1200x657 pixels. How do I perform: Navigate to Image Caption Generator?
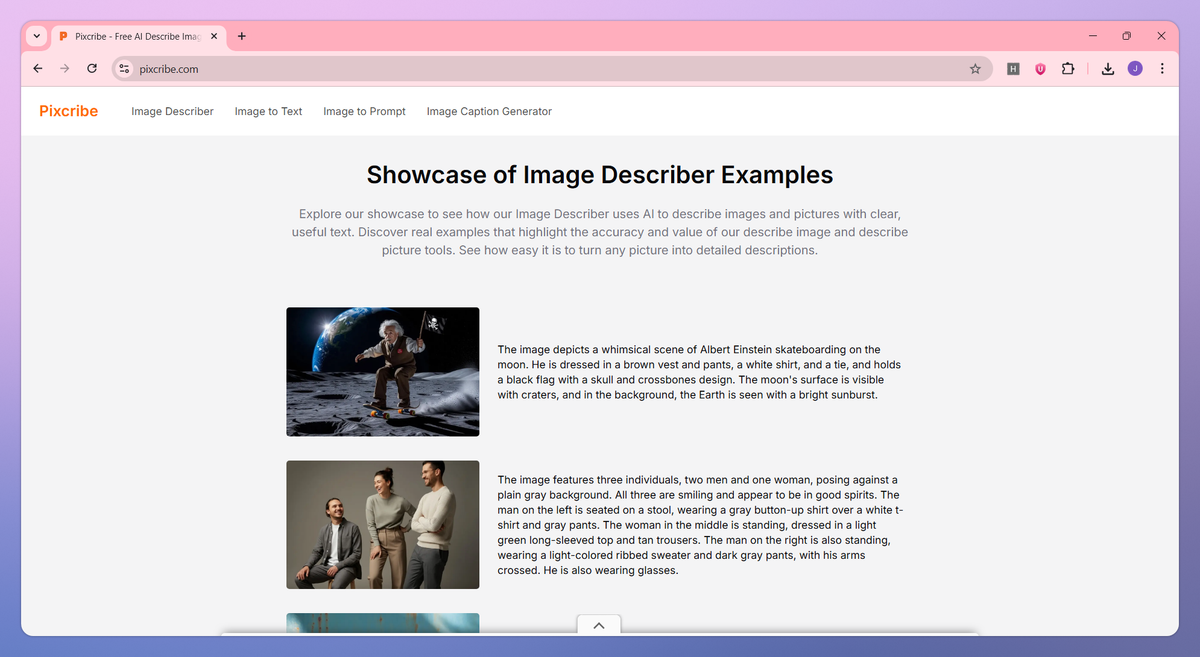coord(489,111)
